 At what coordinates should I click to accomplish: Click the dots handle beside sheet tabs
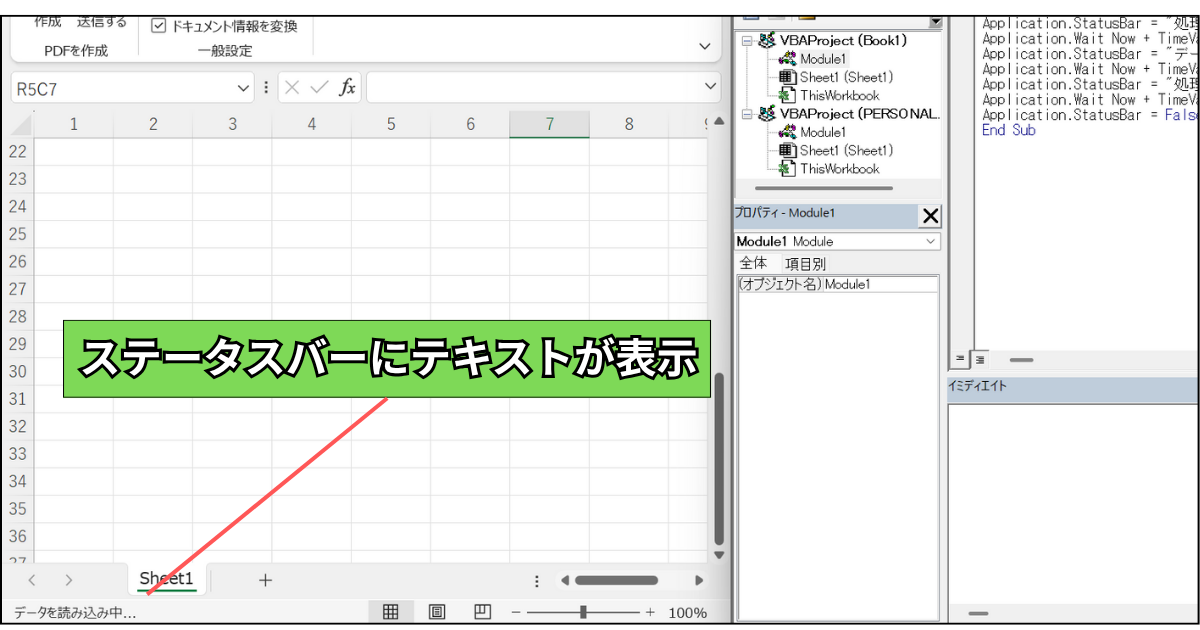[537, 581]
